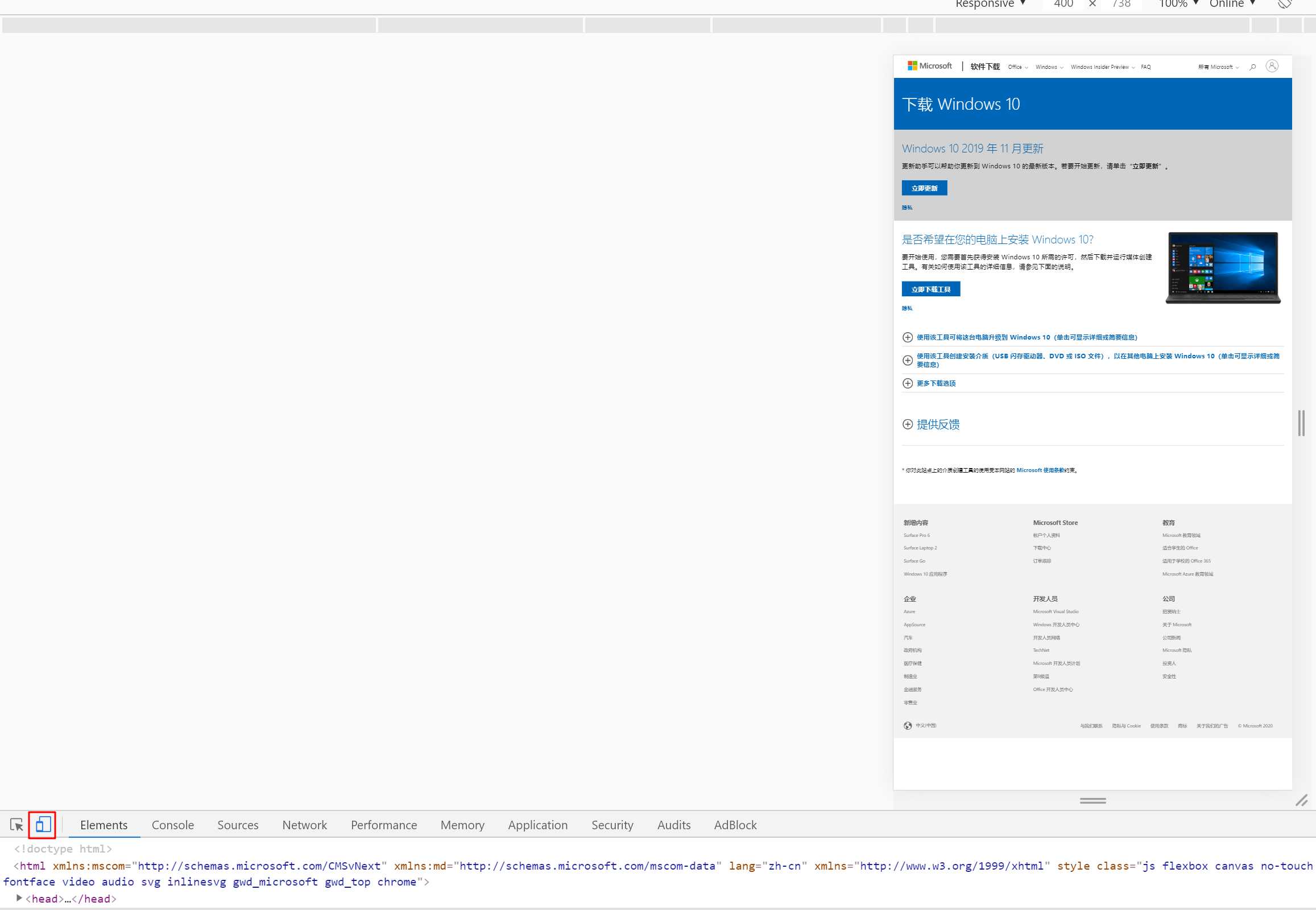
Task: Open the FAQ link in page header
Action: click(x=1145, y=67)
